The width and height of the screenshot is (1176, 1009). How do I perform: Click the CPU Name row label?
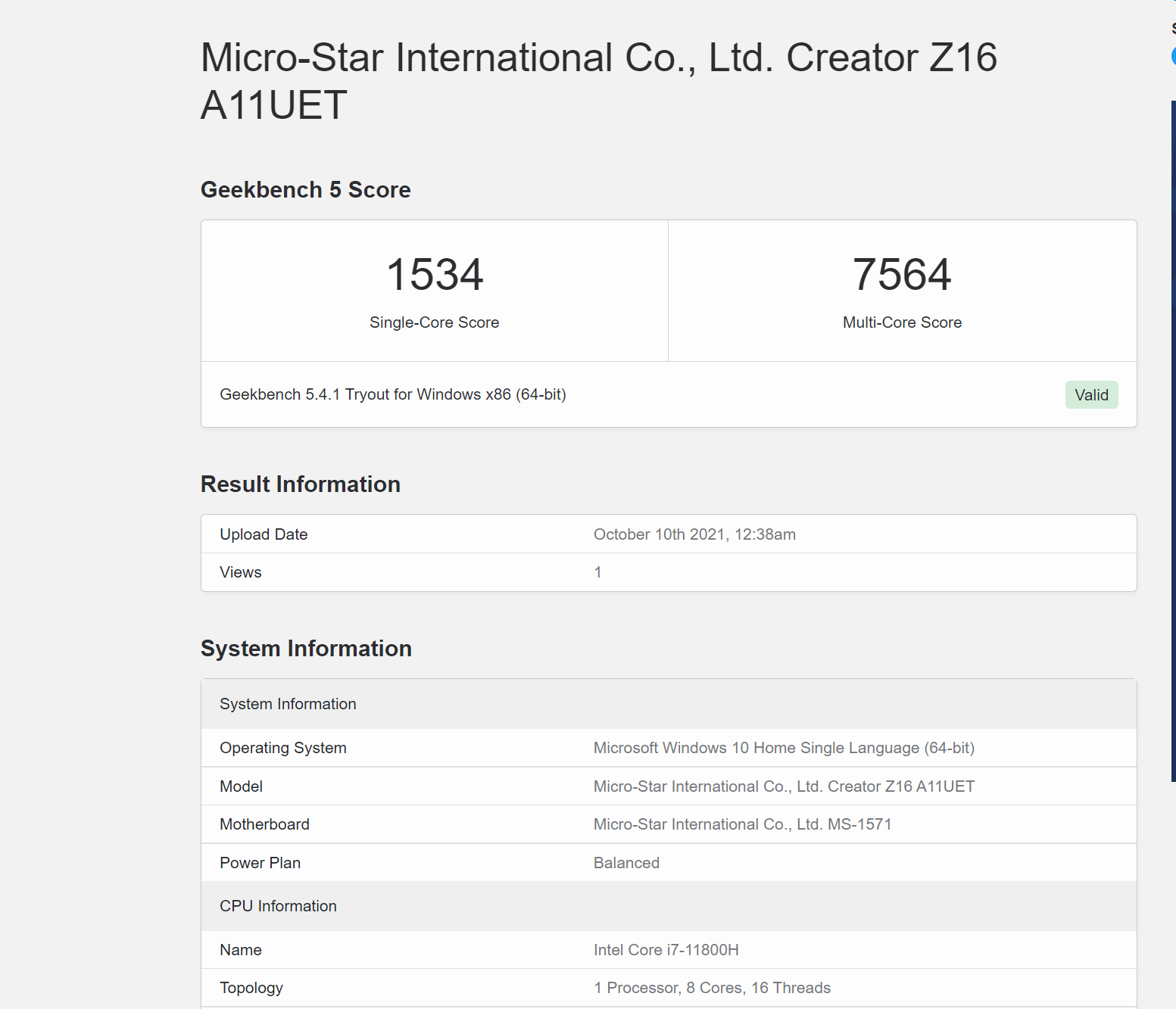click(x=241, y=950)
